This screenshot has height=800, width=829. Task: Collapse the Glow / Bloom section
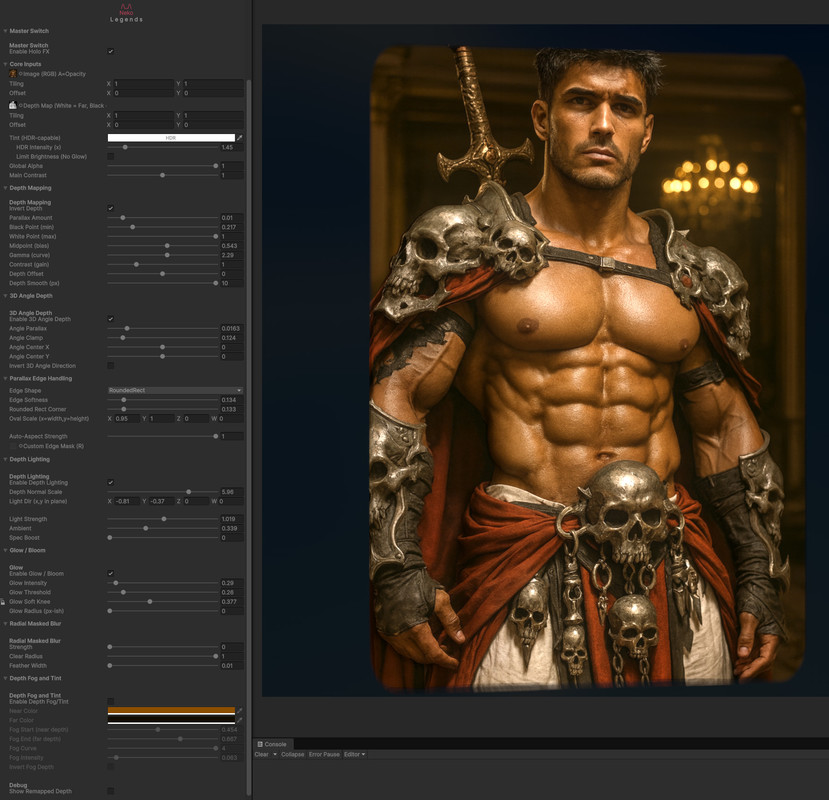coord(5,550)
